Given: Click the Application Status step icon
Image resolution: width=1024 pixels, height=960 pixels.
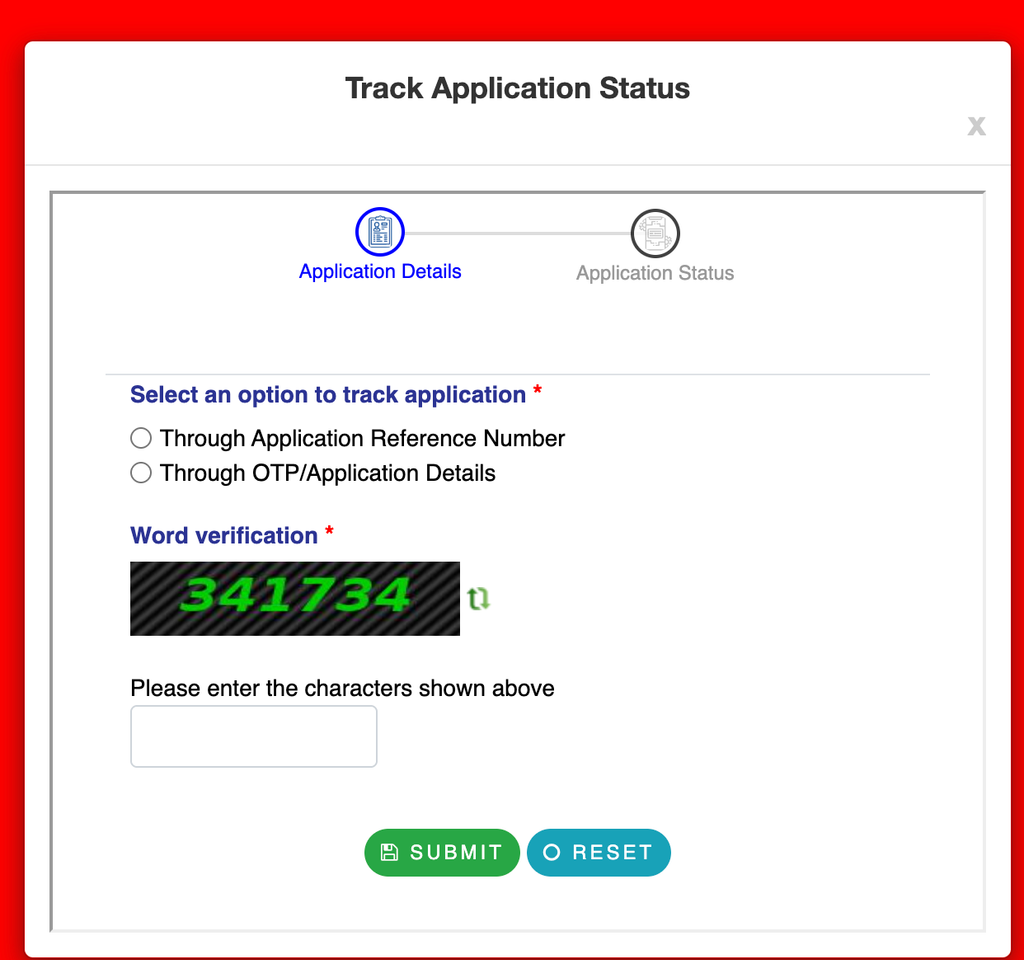Looking at the screenshot, I should (x=655, y=233).
